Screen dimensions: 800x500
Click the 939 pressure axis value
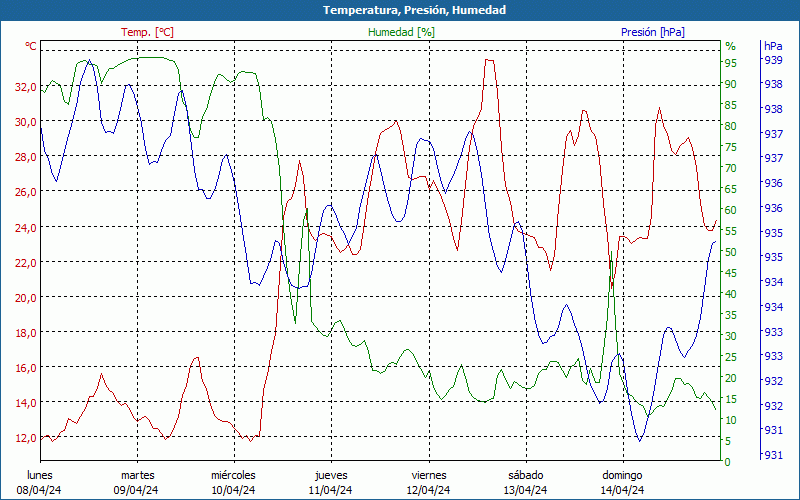point(773,60)
